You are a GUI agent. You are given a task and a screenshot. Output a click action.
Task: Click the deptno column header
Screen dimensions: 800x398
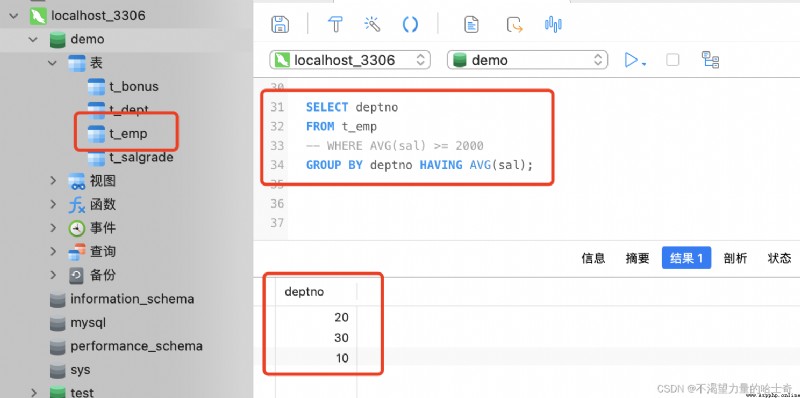point(304,291)
